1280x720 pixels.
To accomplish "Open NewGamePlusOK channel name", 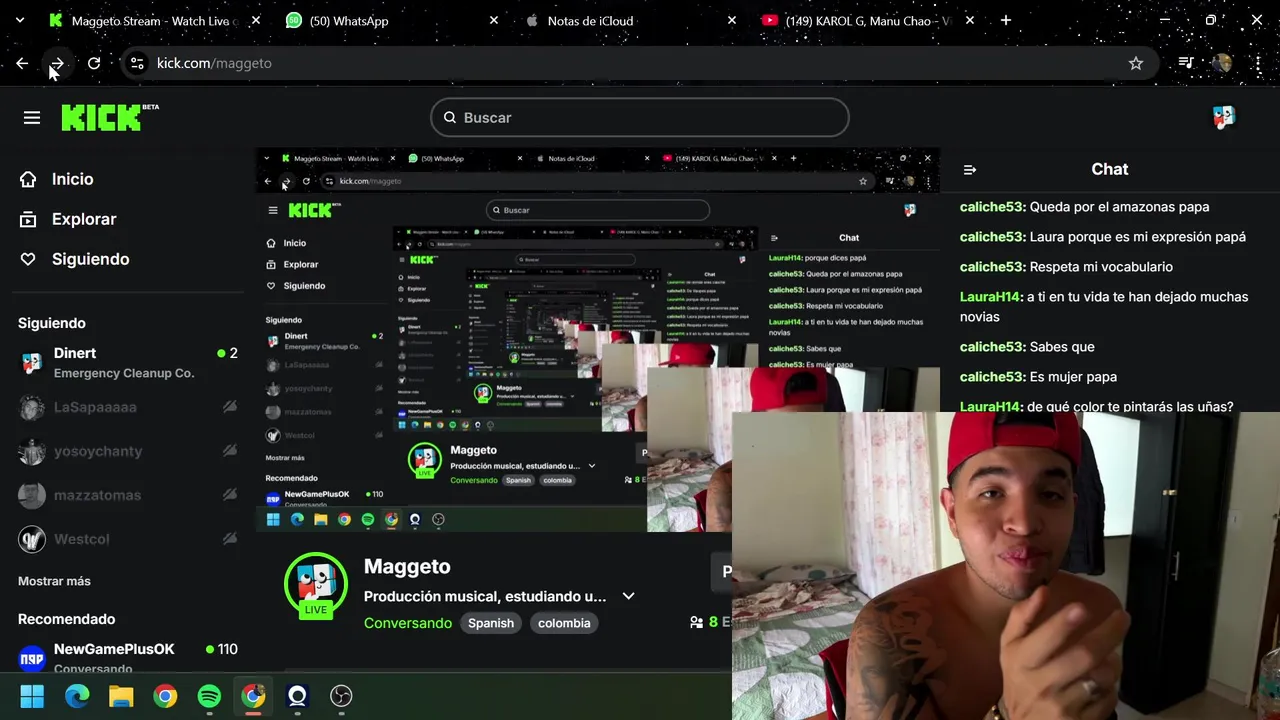I will (x=114, y=649).
